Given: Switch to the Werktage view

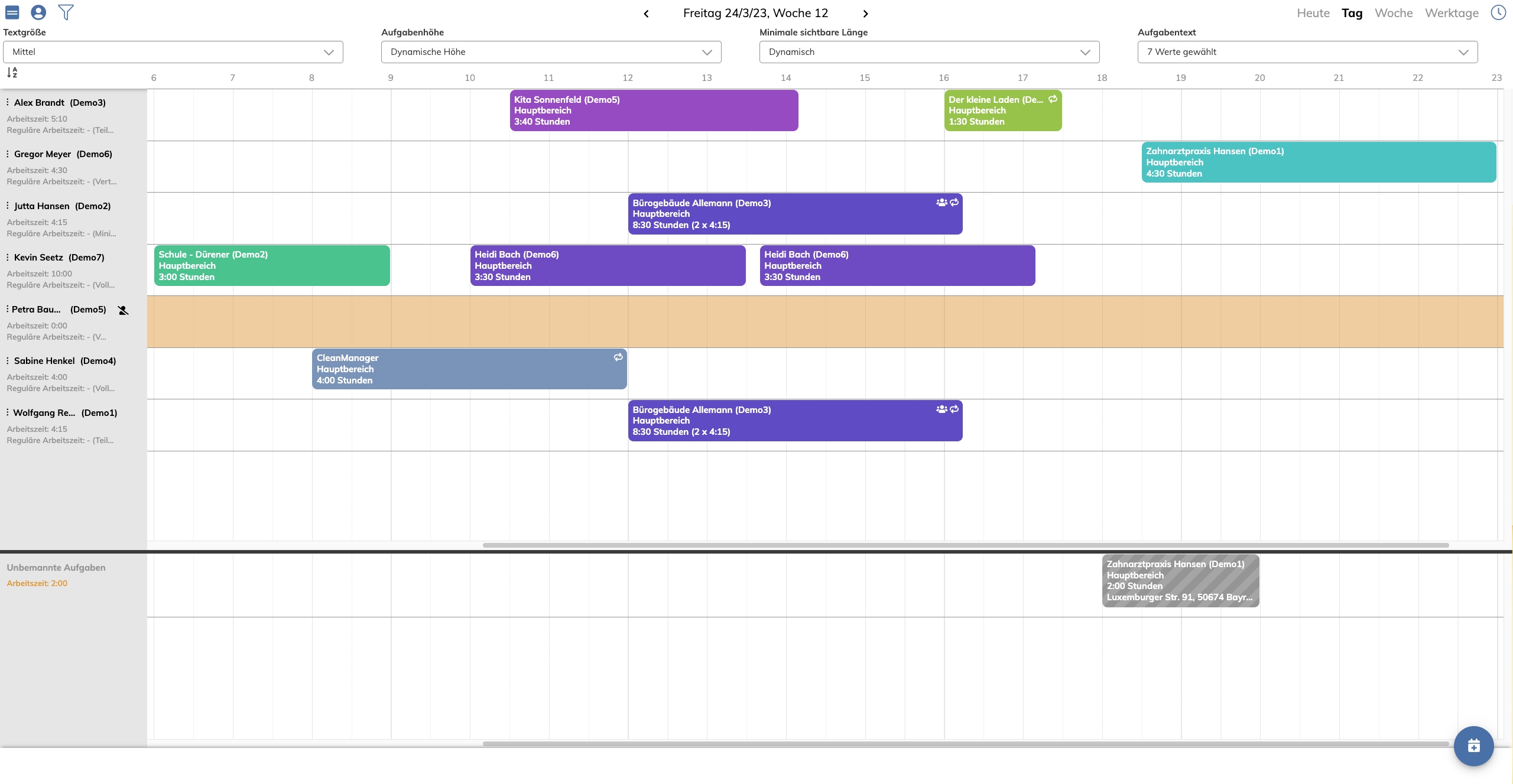Looking at the screenshot, I should pos(1452,13).
